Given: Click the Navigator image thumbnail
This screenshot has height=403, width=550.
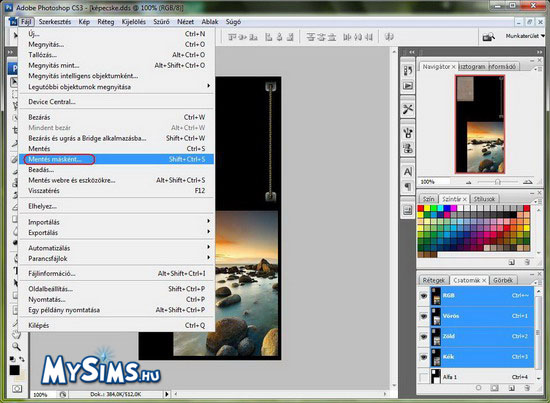Looking at the screenshot, I should [480, 124].
